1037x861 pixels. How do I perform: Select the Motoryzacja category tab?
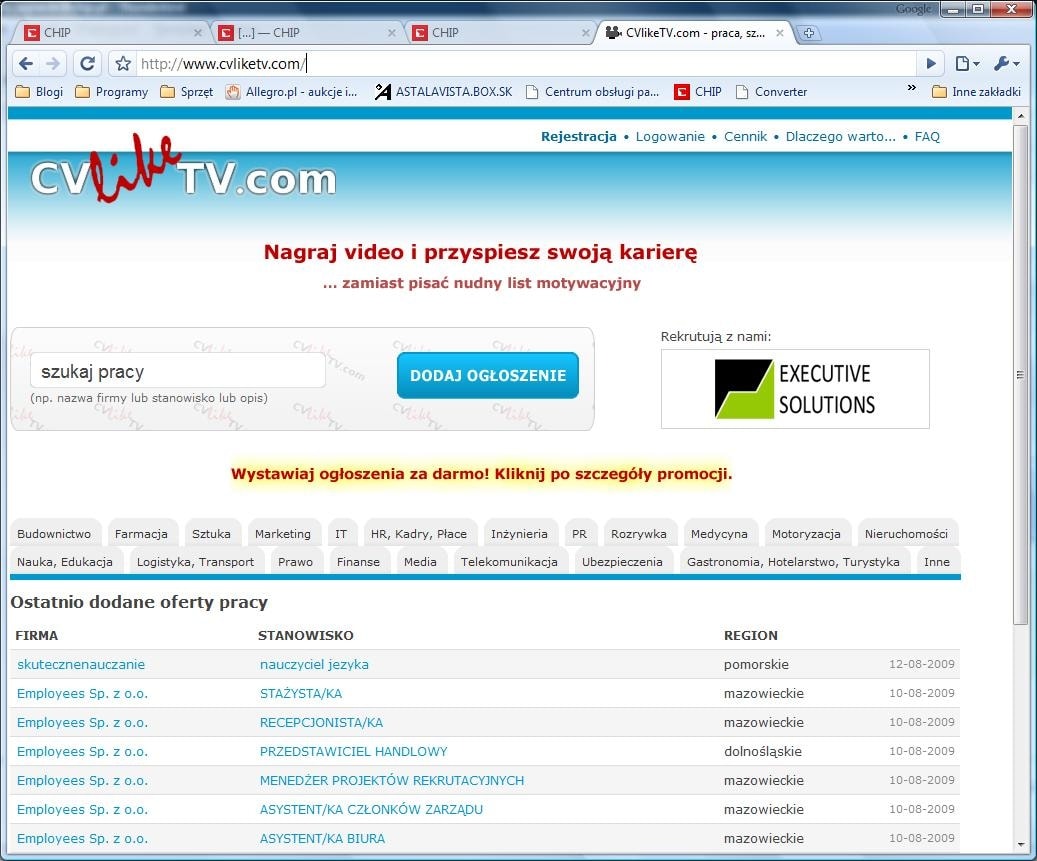[806, 534]
